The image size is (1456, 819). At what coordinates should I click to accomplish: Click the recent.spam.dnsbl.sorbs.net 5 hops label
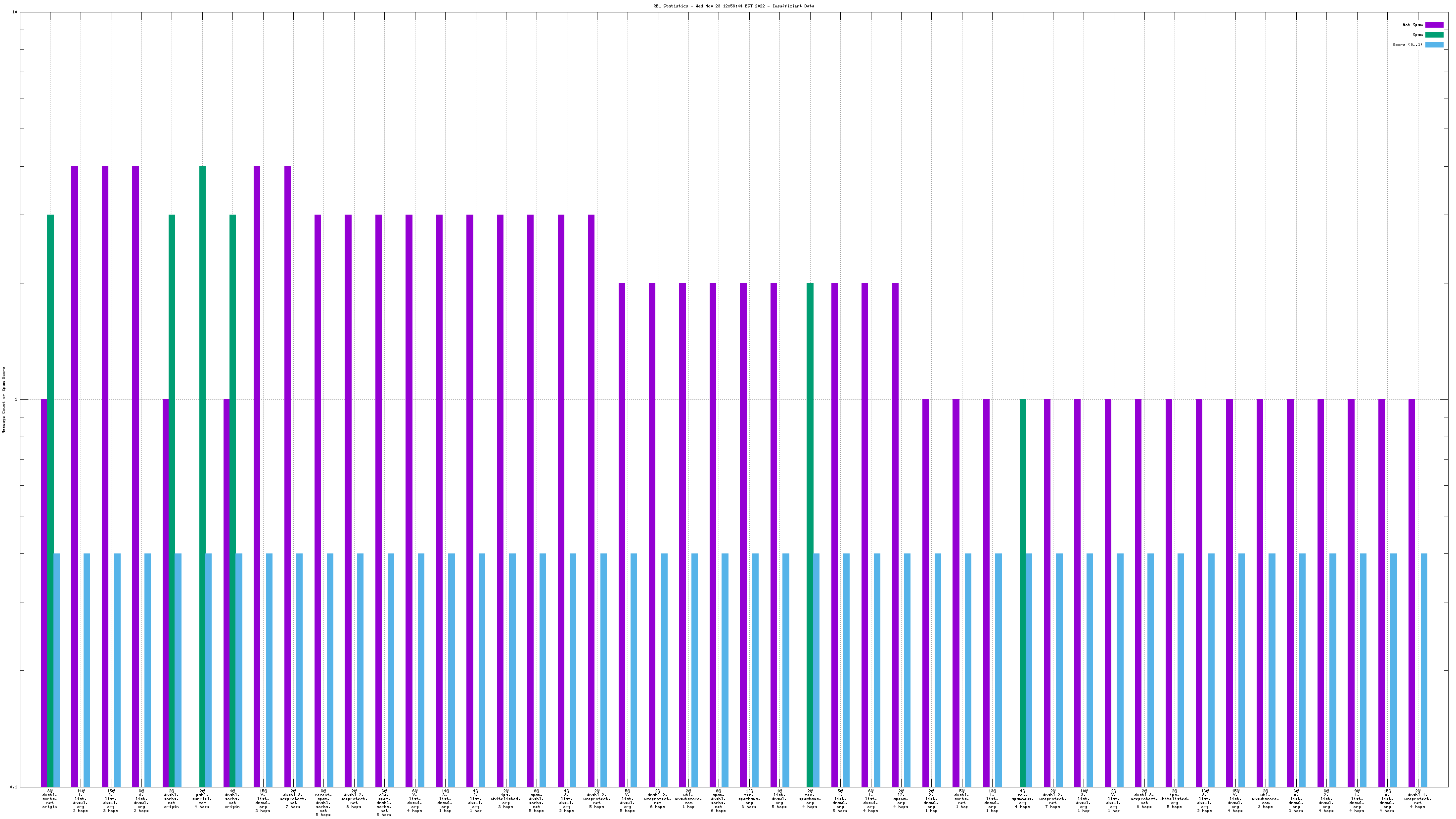click(323, 803)
